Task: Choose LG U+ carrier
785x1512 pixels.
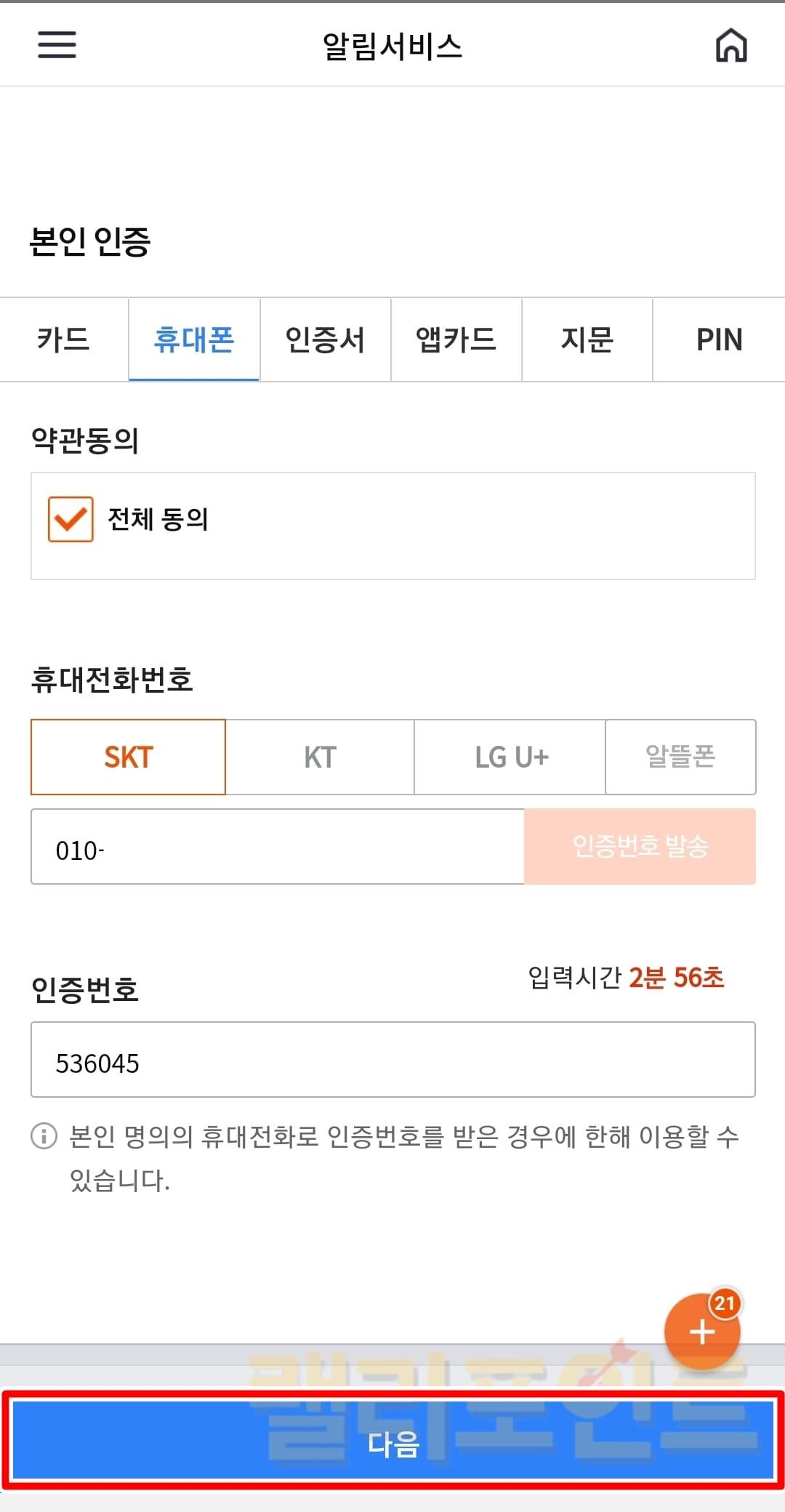Action: 510,757
